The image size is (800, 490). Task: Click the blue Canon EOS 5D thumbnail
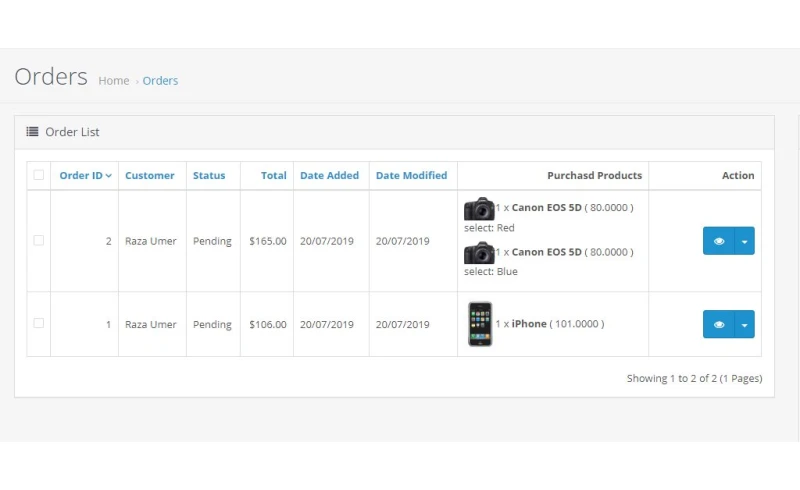[x=479, y=253]
